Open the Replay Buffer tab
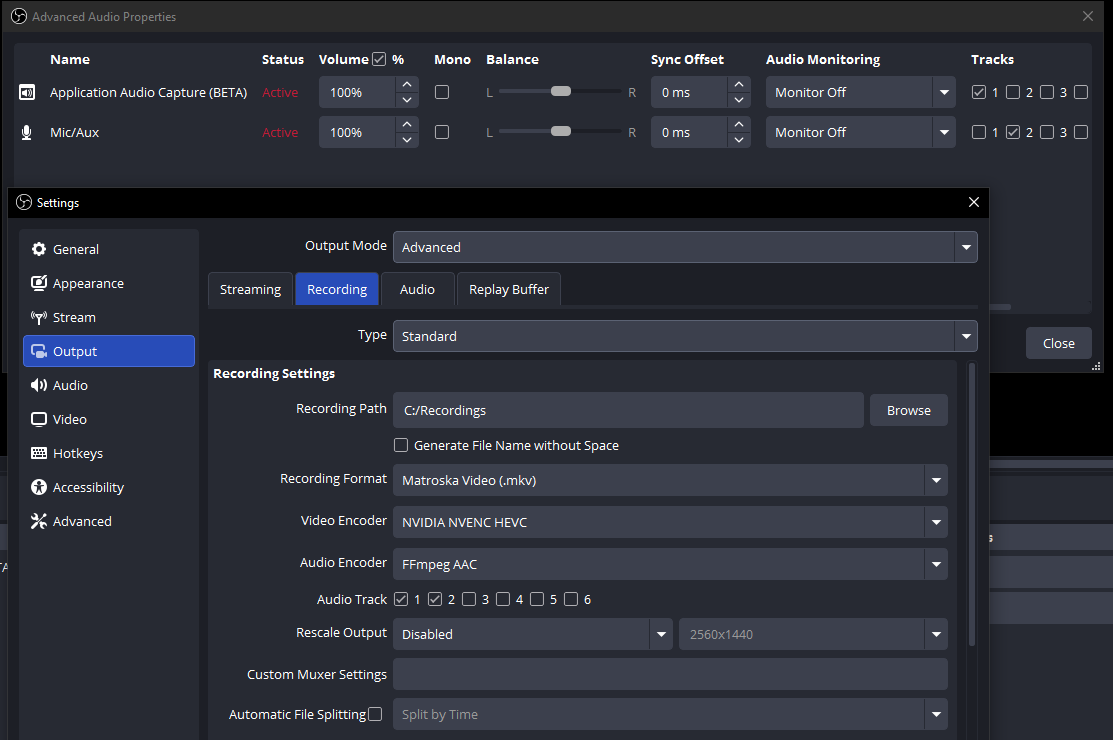 point(509,289)
